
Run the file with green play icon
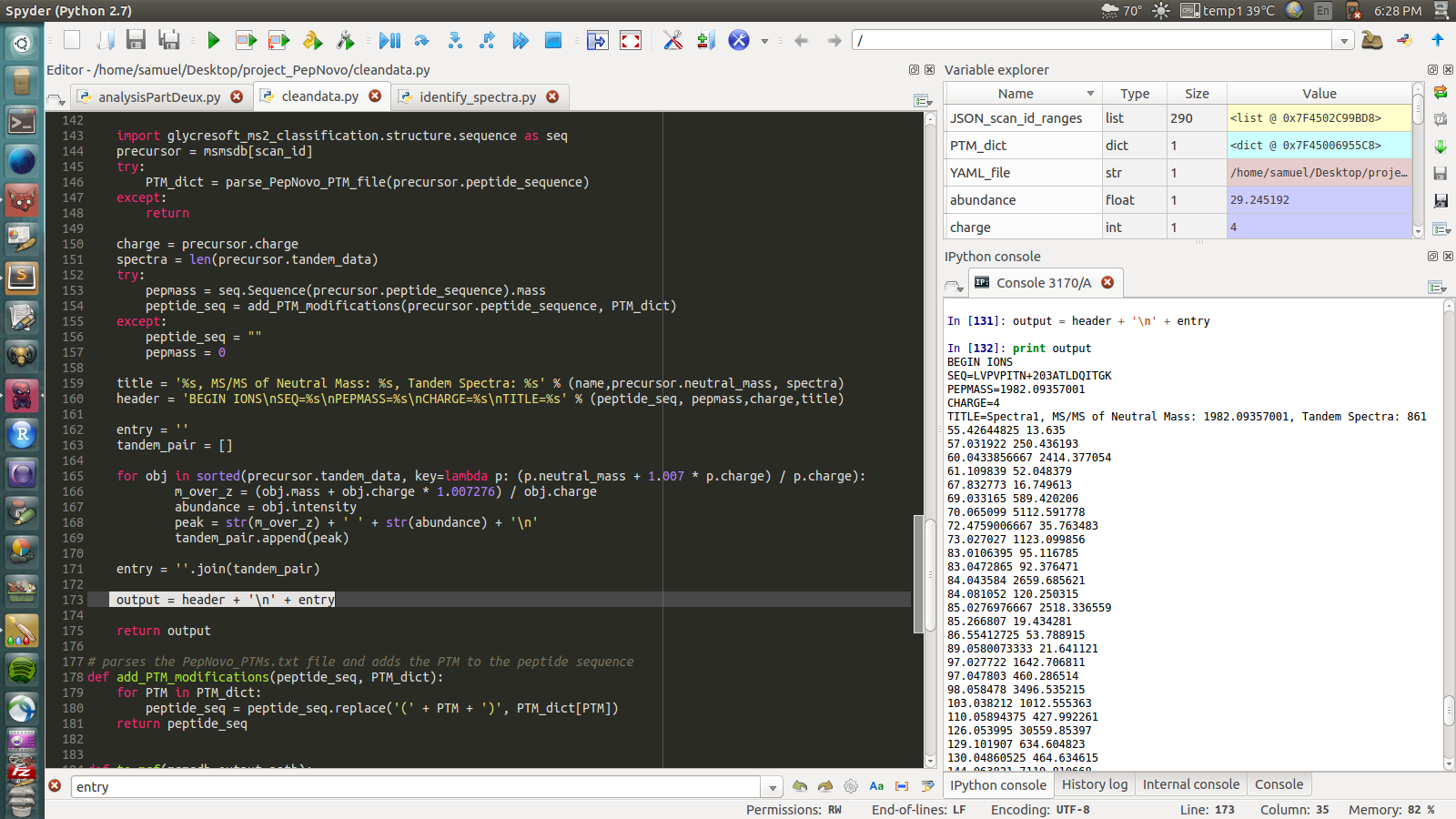214,40
